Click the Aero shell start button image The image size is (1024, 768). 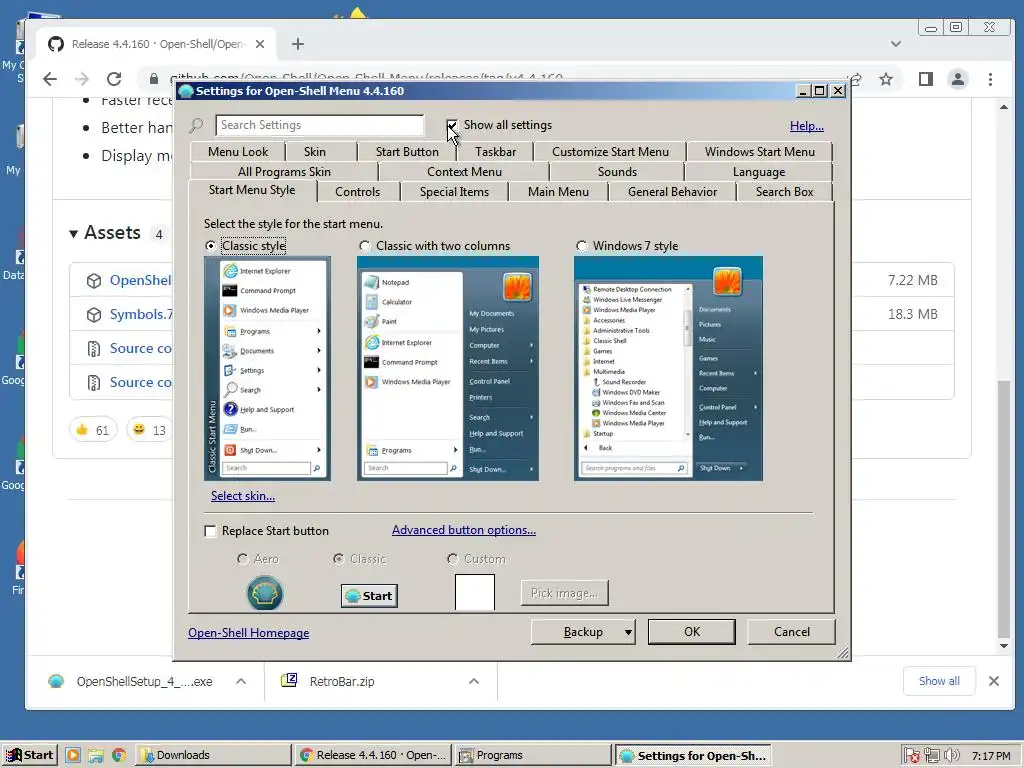[264, 592]
